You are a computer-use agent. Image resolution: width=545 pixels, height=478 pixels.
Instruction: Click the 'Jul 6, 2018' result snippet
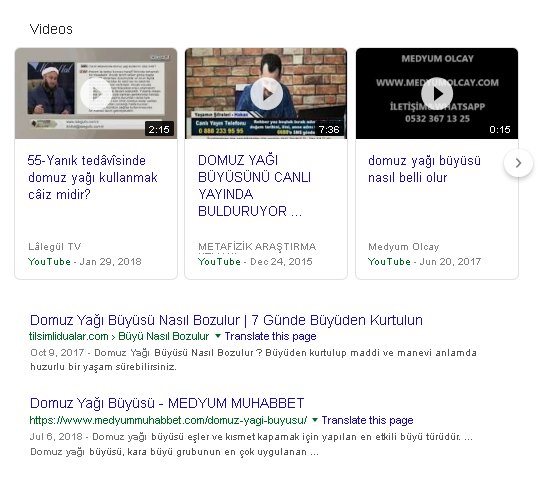(x=251, y=444)
